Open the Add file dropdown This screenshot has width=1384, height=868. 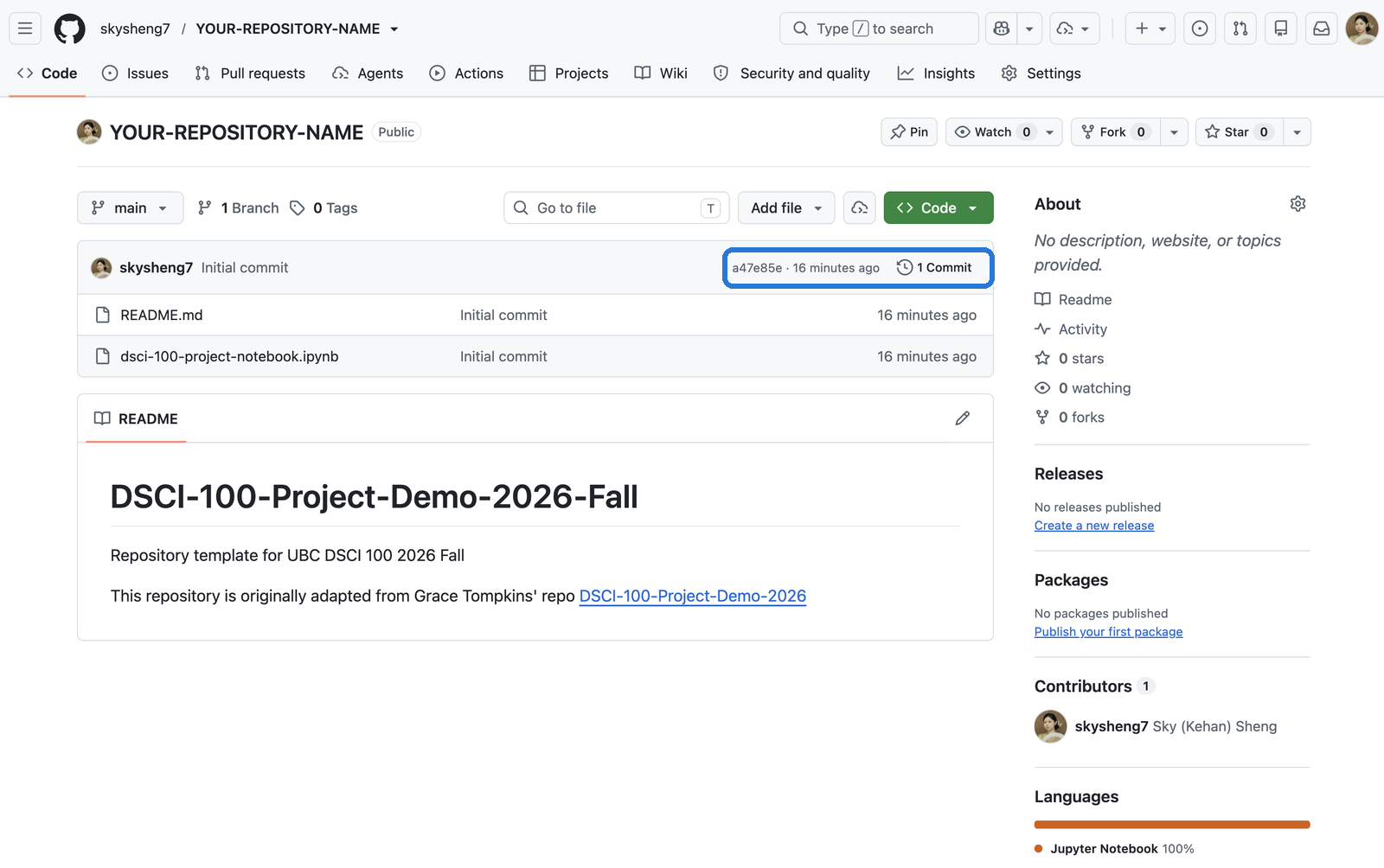pos(786,207)
